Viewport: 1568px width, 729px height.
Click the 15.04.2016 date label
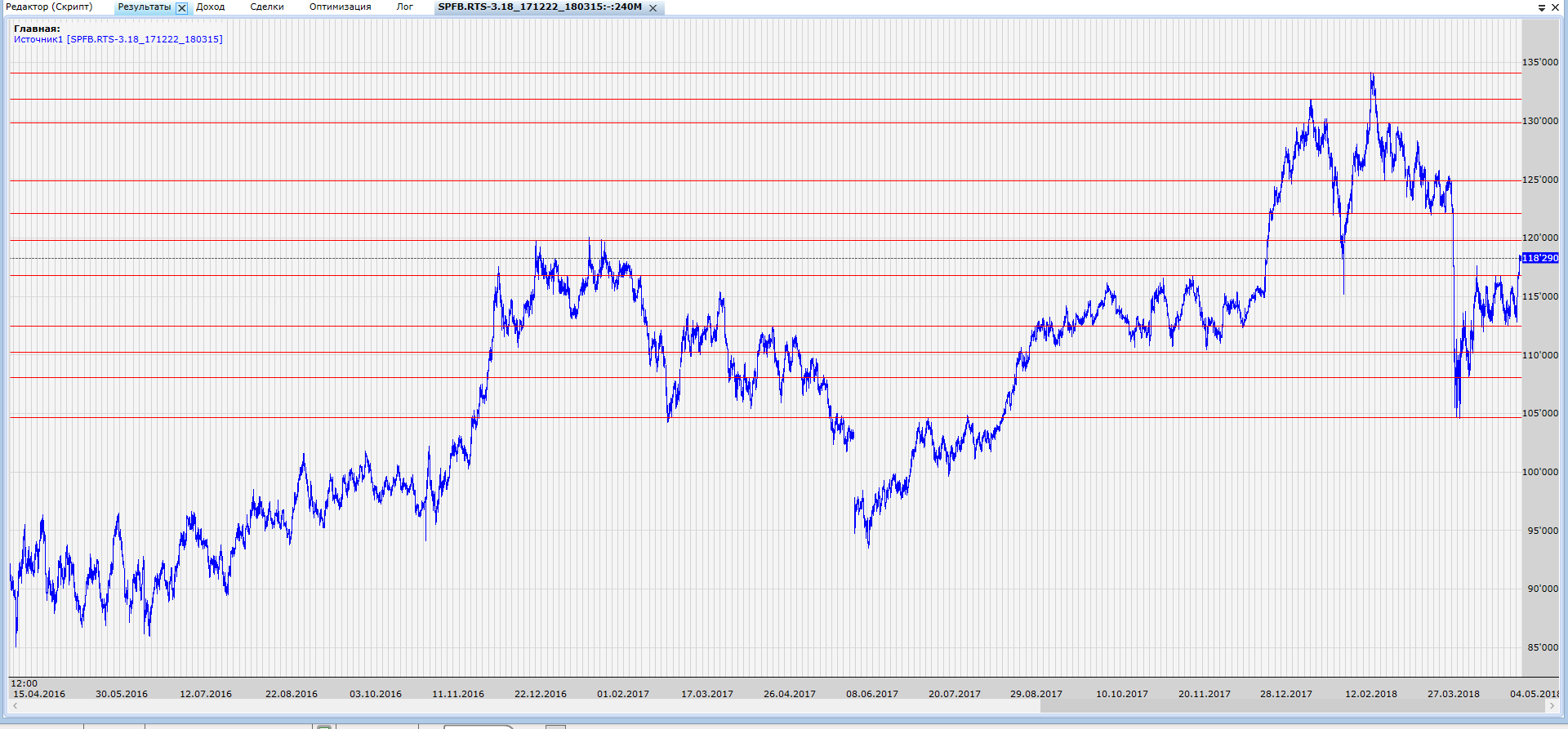(39, 694)
